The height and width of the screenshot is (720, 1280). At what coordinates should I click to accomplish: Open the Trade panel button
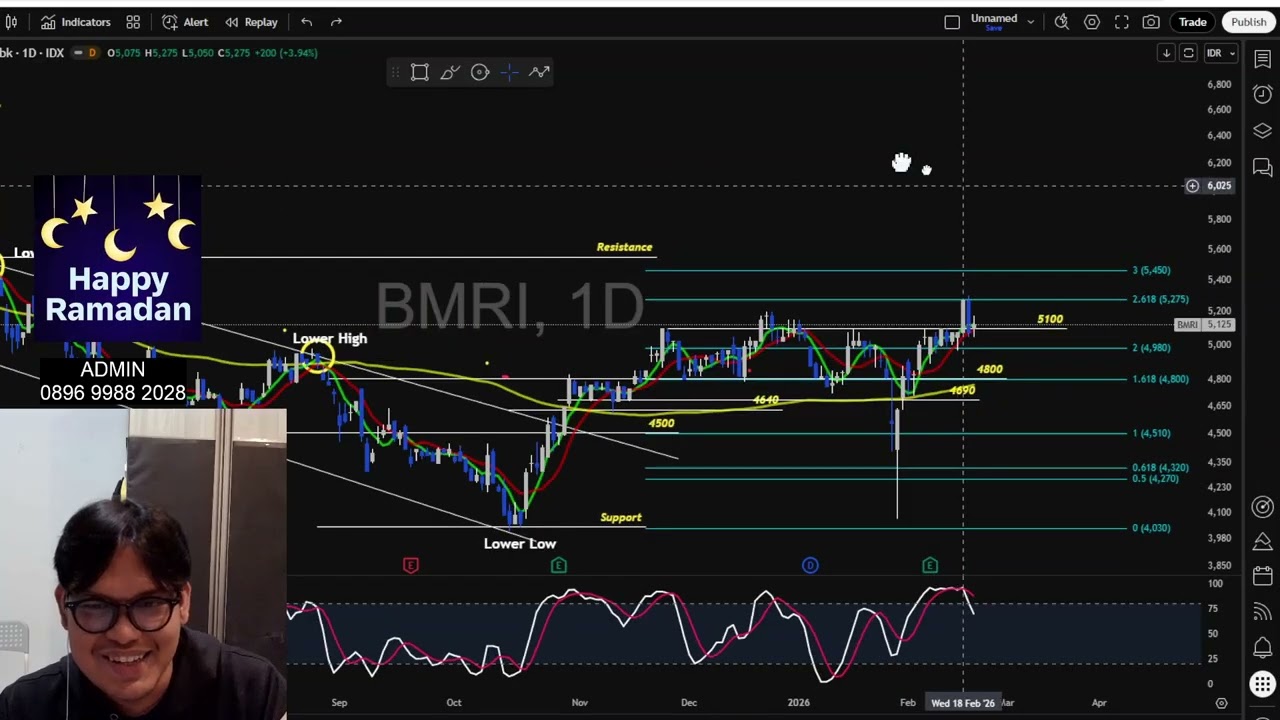click(1193, 22)
